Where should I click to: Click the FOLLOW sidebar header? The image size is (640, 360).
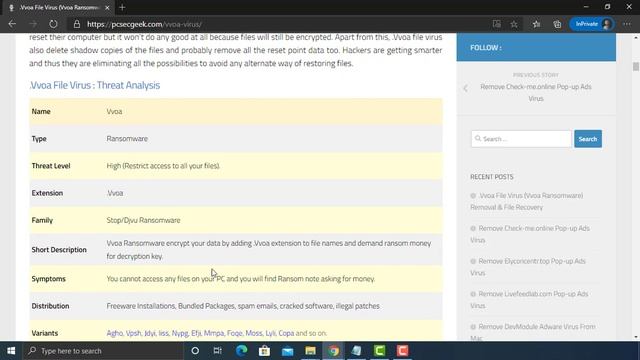536,47
